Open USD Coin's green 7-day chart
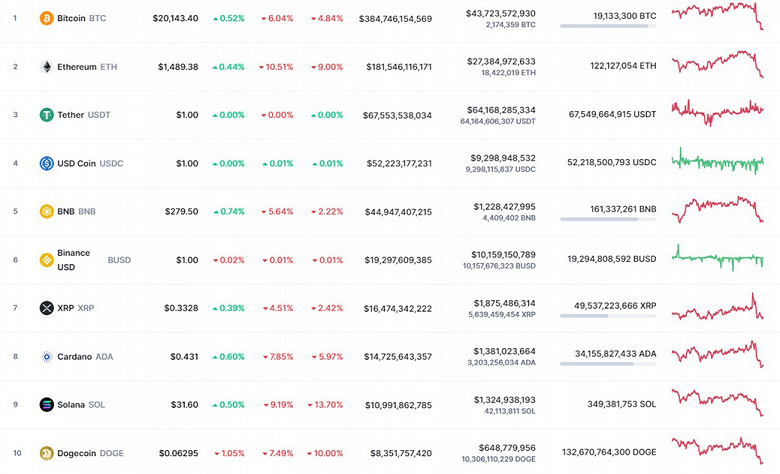Viewport: 780px width, 474px height. click(718, 161)
